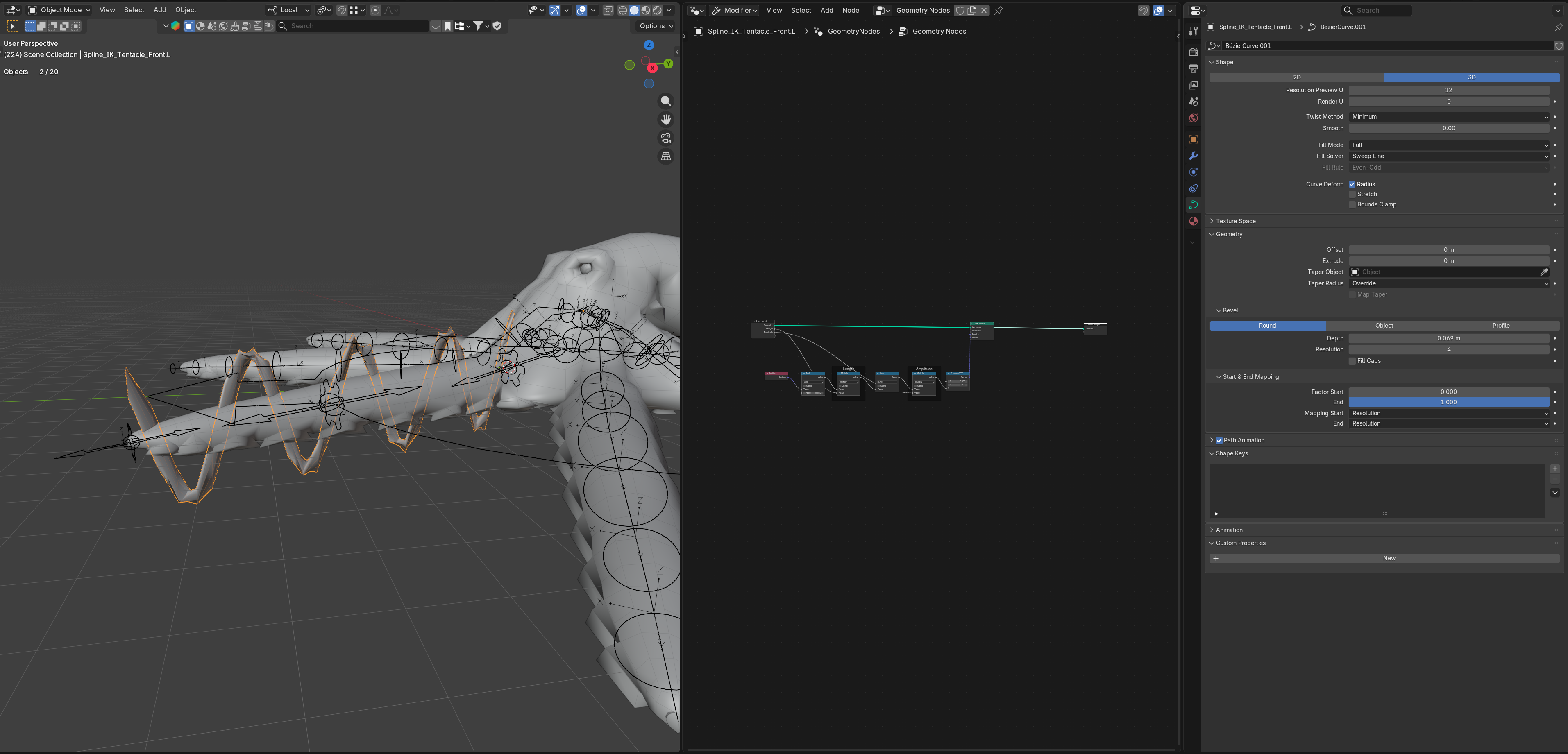Viewport: 1568px width, 754px height.
Task: Unlink the Geometry Nodes node group (X)
Action: [984, 10]
